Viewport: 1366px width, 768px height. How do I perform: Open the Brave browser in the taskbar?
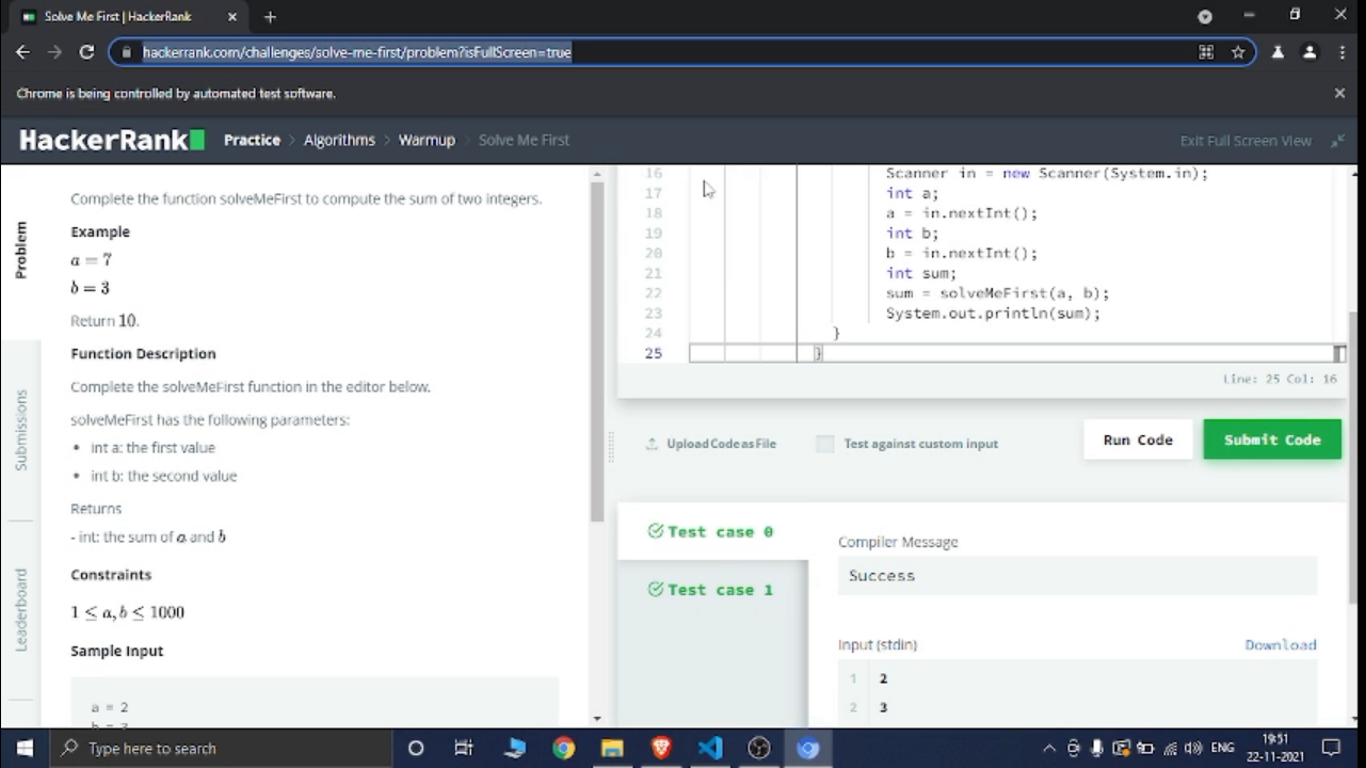[661, 748]
